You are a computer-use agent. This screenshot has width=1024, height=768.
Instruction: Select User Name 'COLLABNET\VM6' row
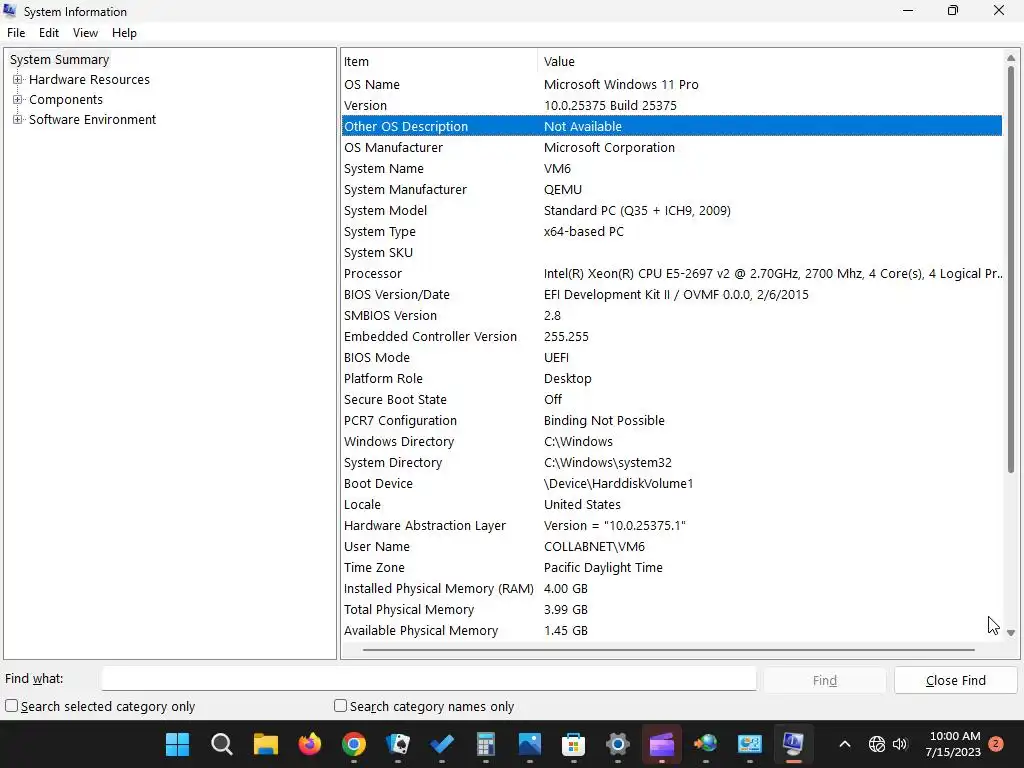pos(672,547)
